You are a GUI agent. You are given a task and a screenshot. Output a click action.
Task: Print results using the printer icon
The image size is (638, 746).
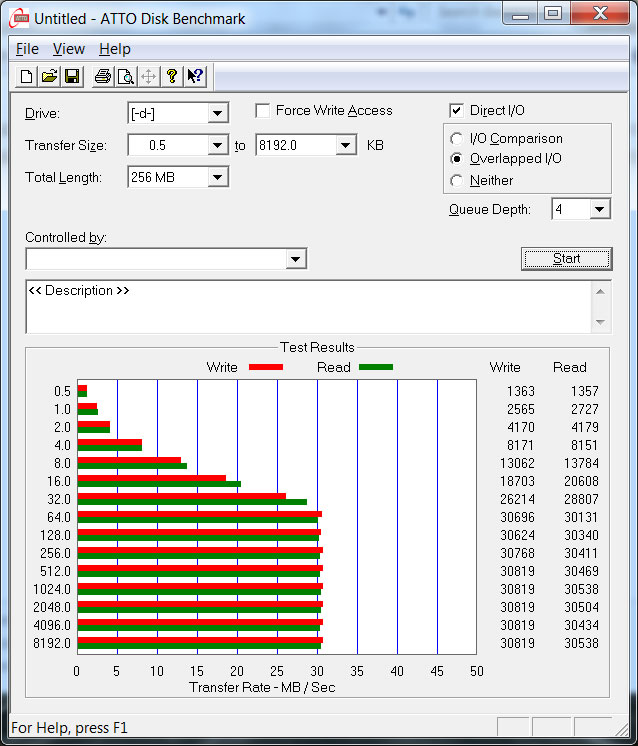tap(103, 76)
